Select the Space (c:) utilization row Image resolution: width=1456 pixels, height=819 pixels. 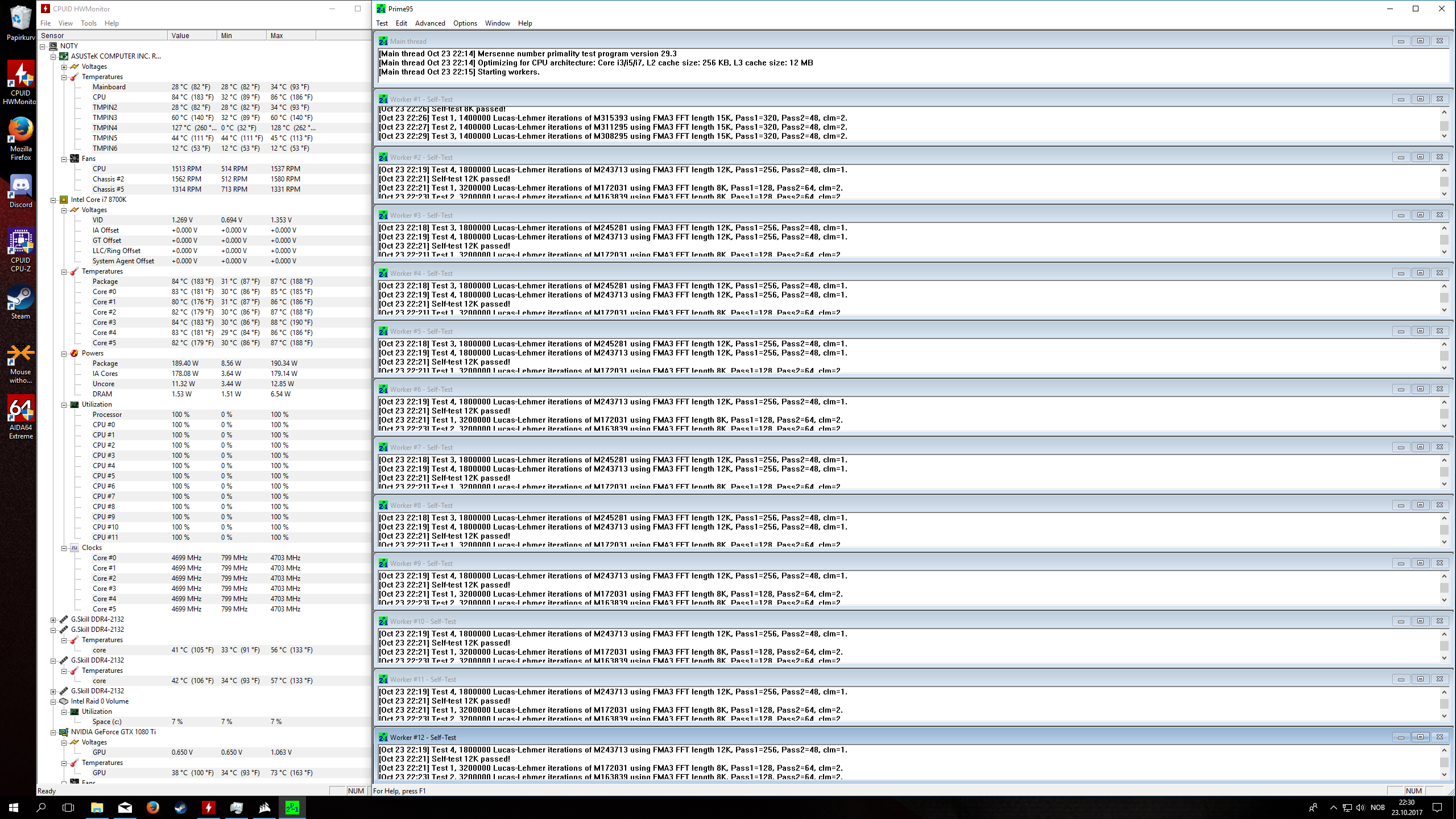(204, 722)
